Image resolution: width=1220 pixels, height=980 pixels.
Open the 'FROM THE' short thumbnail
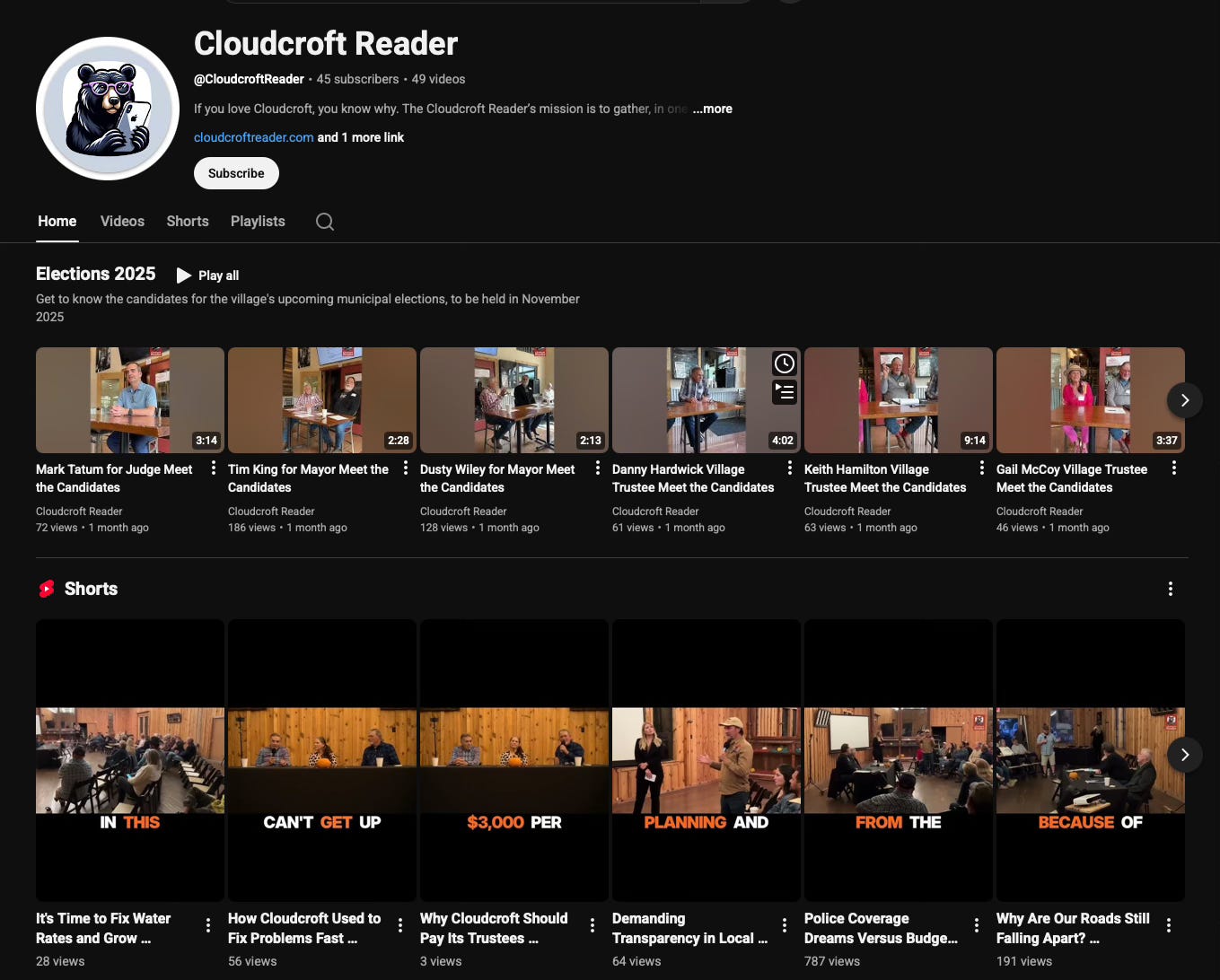(x=899, y=760)
